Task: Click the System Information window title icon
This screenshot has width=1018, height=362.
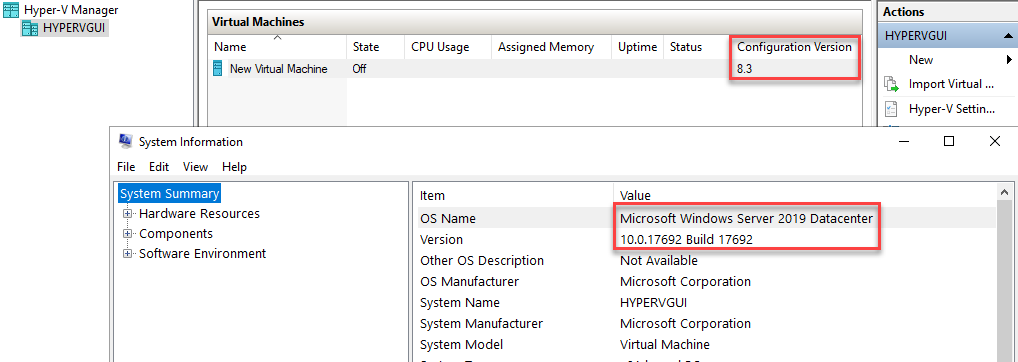Action: point(126,141)
